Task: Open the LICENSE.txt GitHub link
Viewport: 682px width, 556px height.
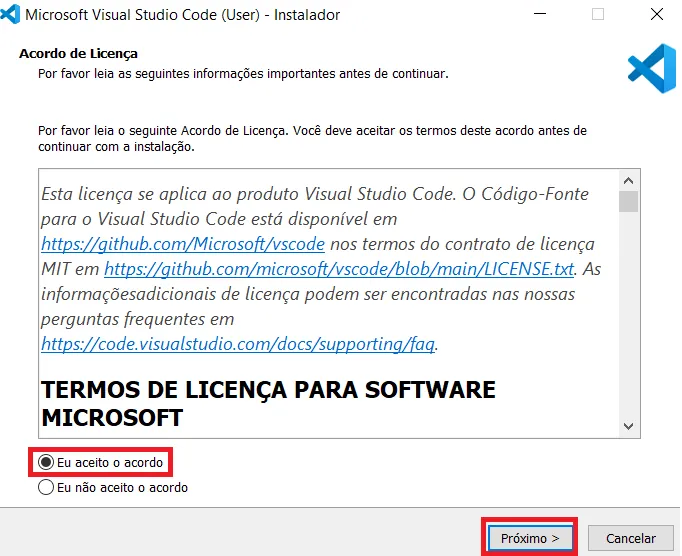Action: (x=339, y=269)
